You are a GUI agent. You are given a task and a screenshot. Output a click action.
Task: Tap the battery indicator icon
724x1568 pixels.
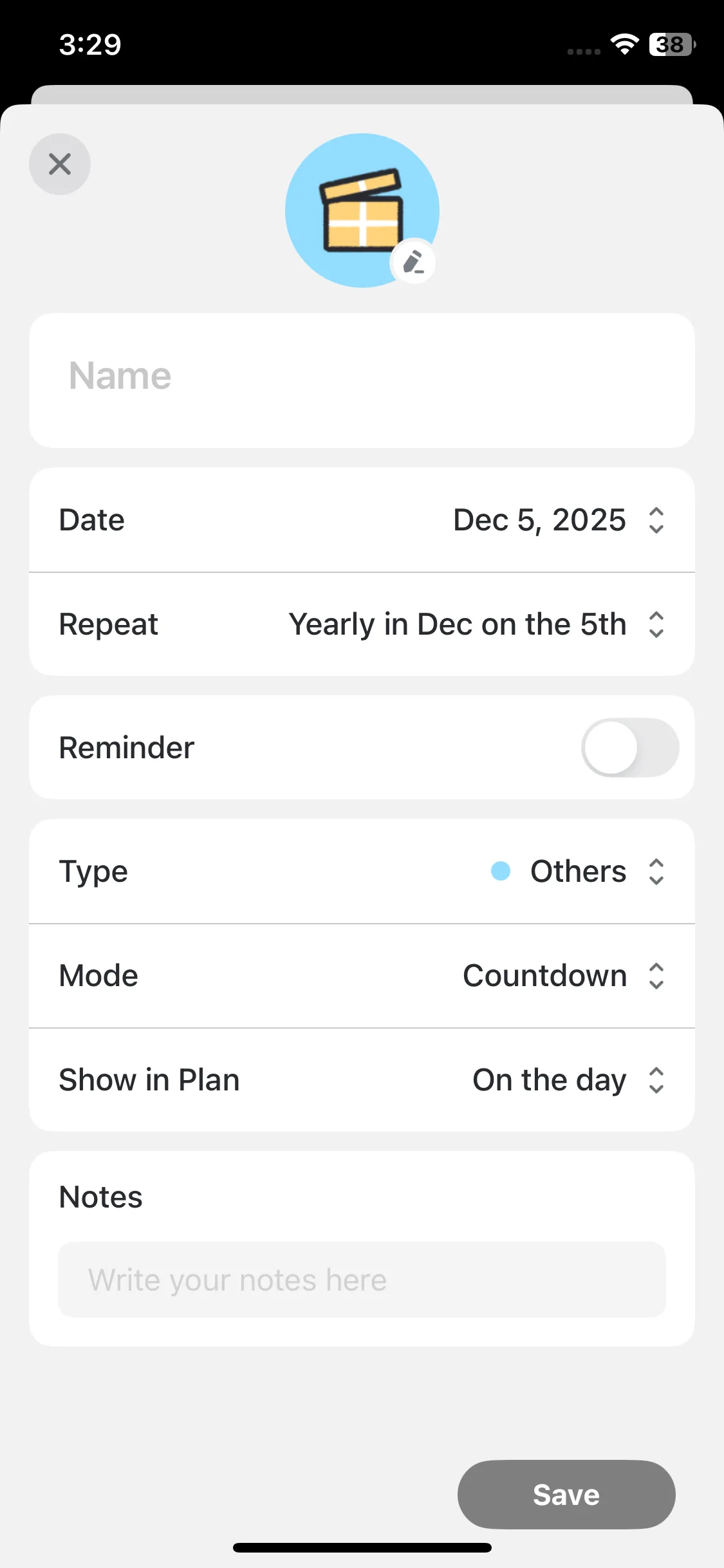(x=672, y=44)
